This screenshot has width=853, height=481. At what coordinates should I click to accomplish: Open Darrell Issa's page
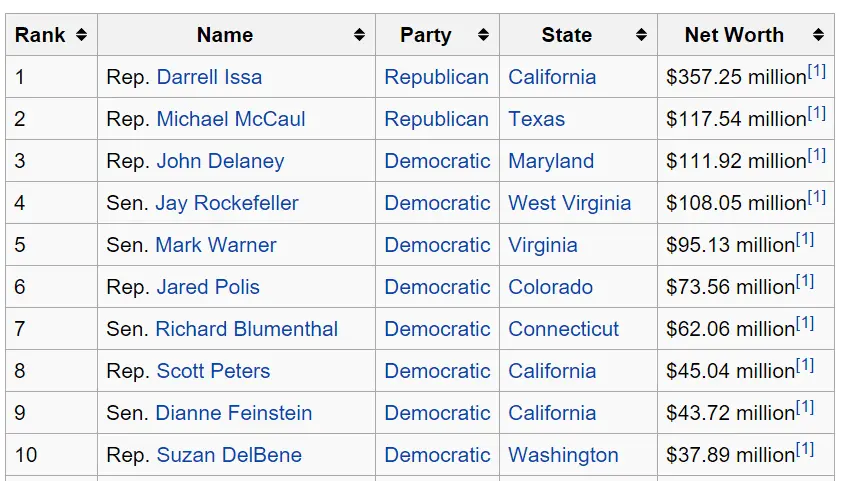click(x=209, y=77)
